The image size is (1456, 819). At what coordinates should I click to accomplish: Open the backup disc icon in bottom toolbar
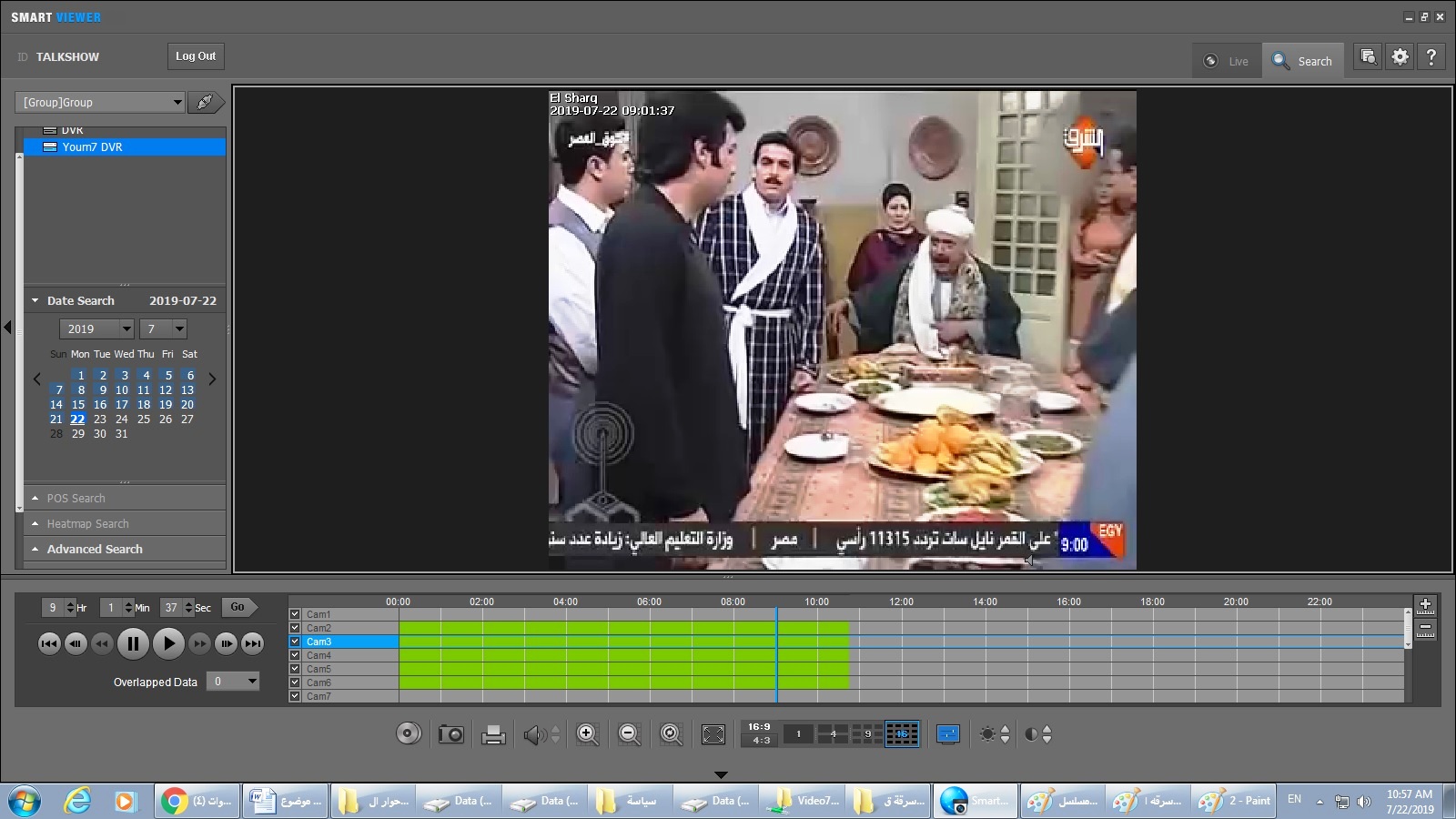tap(409, 733)
